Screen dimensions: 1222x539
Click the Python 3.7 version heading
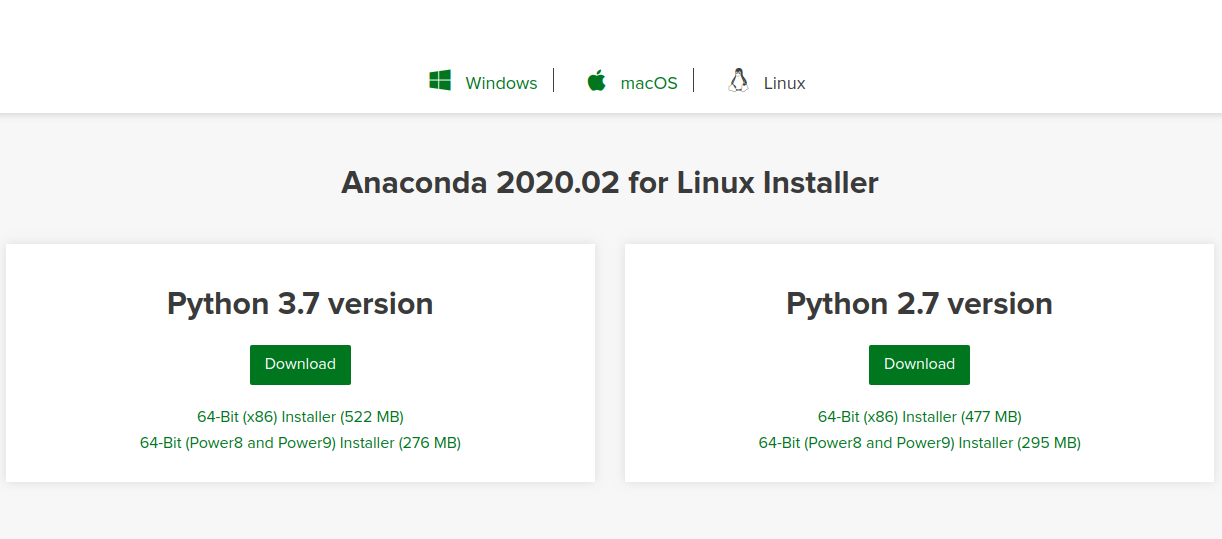click(x=300, y=303)
